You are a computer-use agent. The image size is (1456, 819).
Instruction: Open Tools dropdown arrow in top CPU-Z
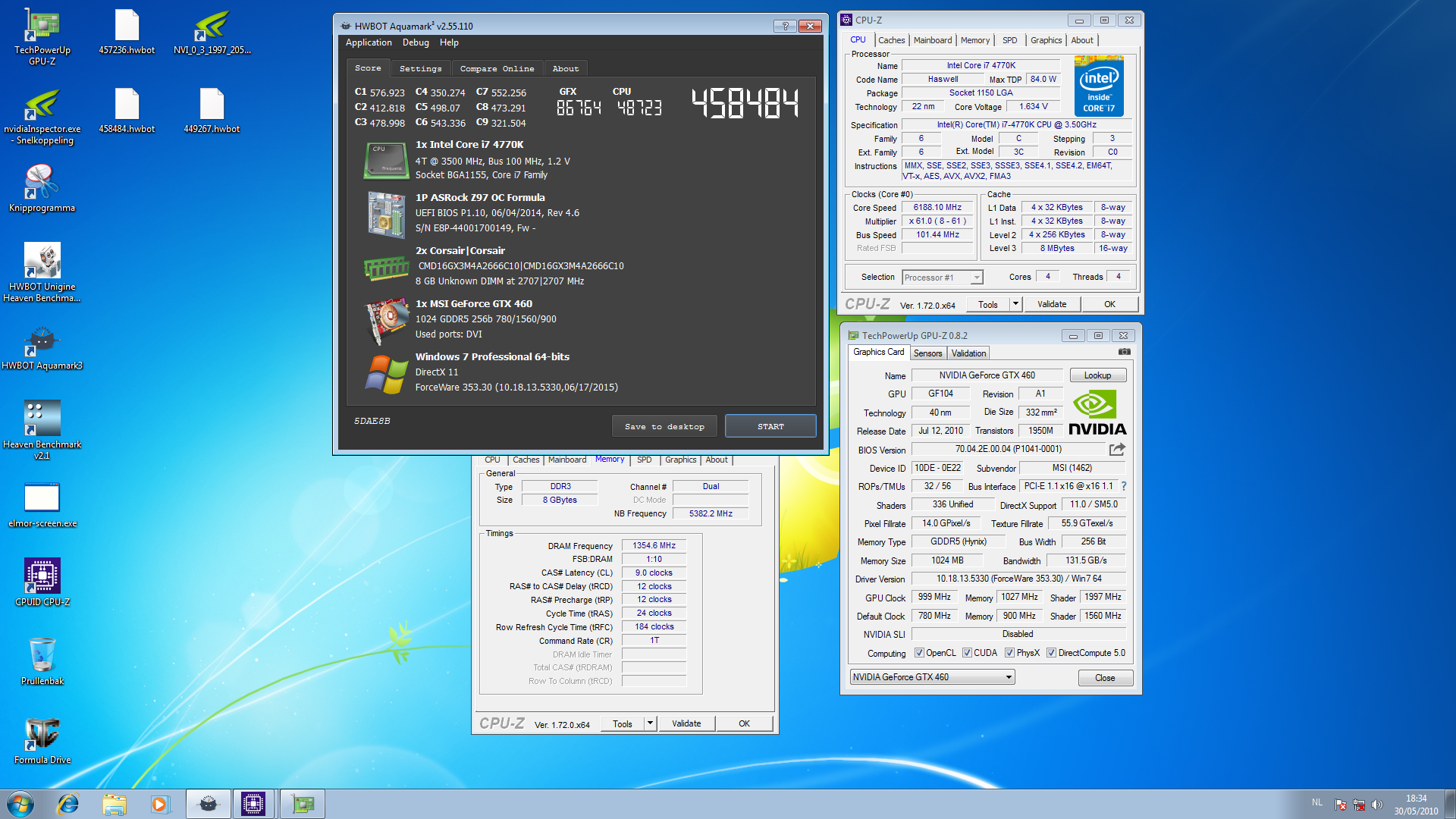click(x=1015, y=304)
